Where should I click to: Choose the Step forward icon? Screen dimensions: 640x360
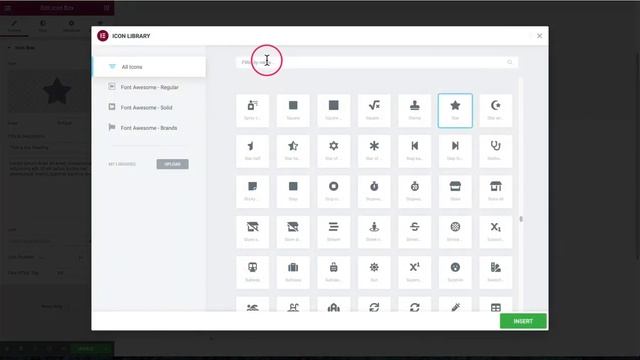455,151
